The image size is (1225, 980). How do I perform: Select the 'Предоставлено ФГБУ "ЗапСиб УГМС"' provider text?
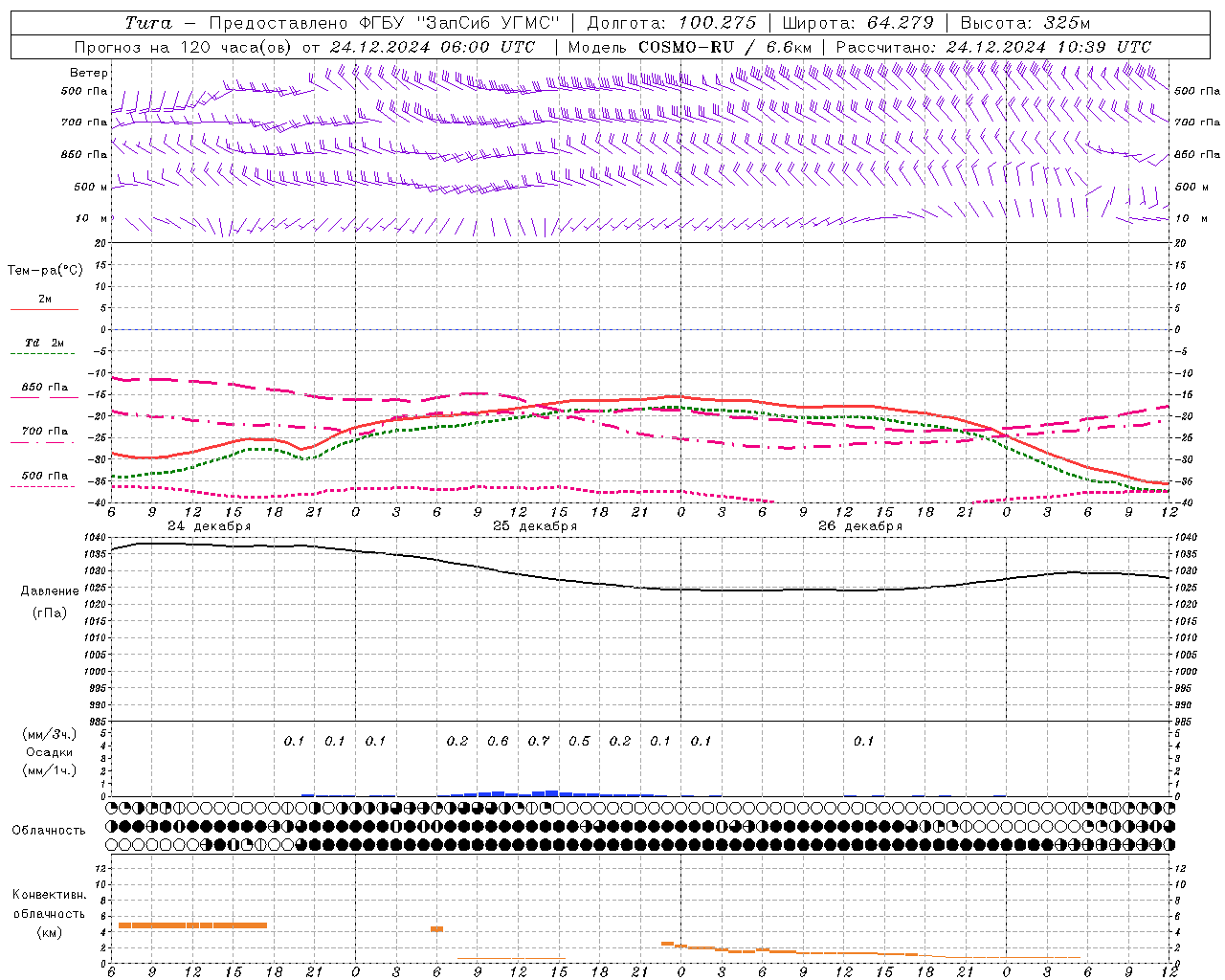click(384, 23)
